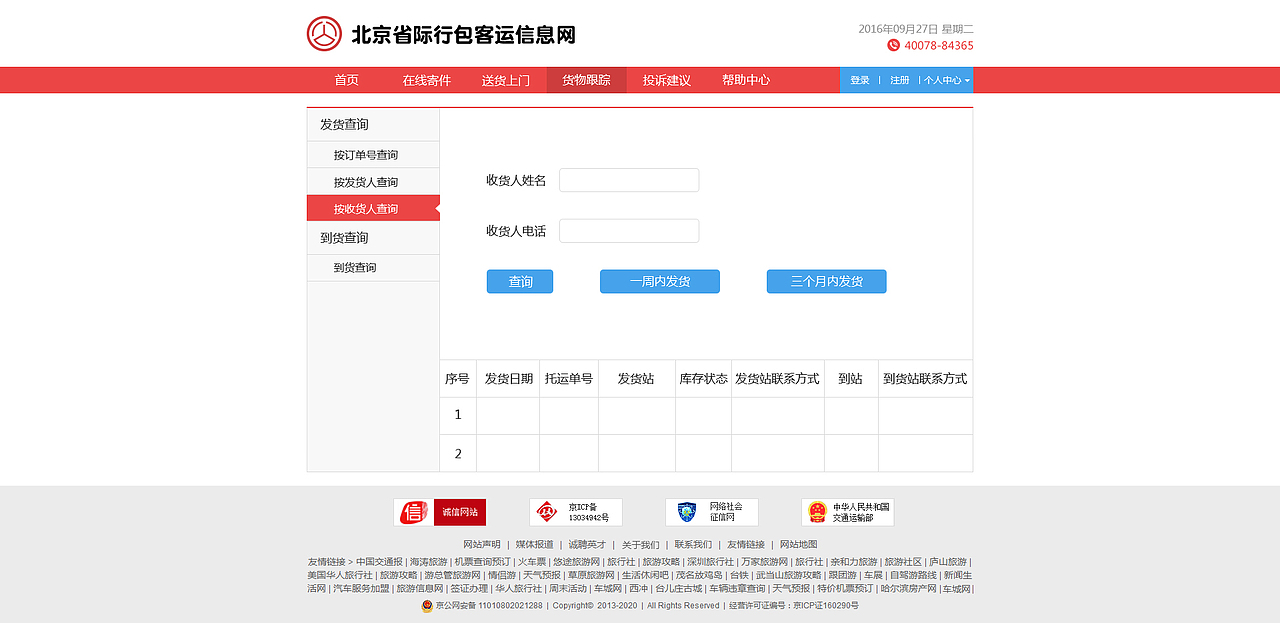The width and height of the screenshot is (1280, 623).
Task: Click the 一周内发货 button
Action: click(659, 281)
